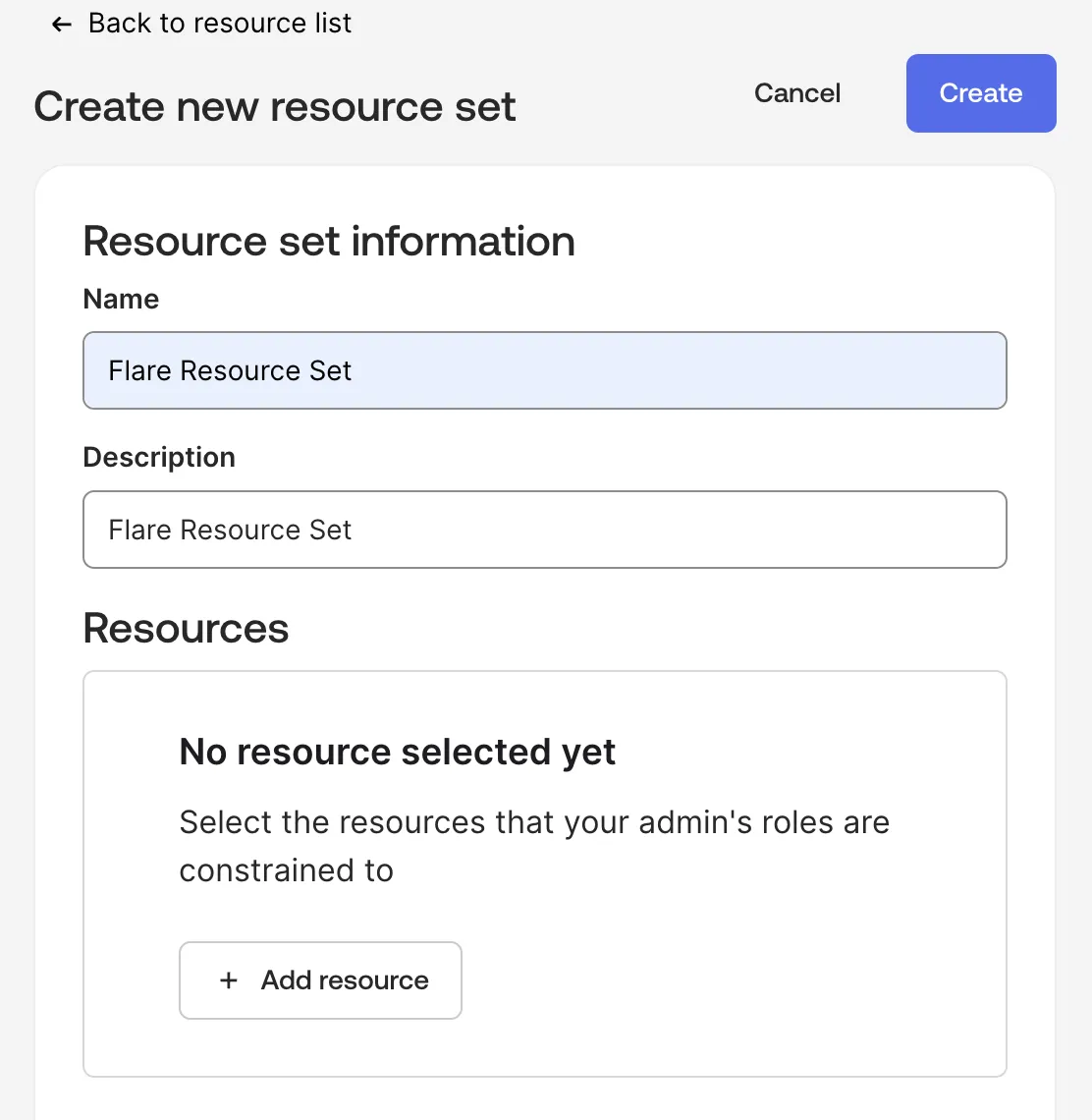Cancel creating the resource set
Screen dimensions: 1092x1120
click(797, 93)
